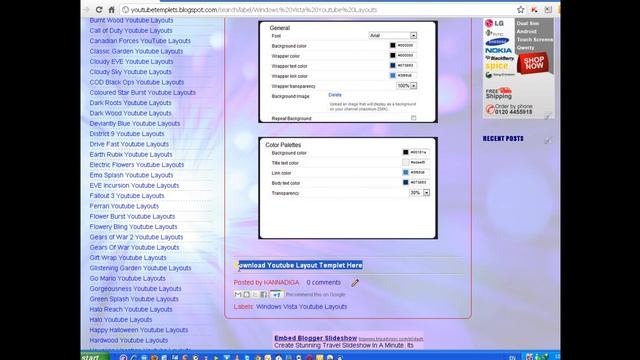The width and height of the screenshot is (640, 360).
Task: Open the EVE Incursion Youtube Layouts link
Action: click(x=134, y=185)
